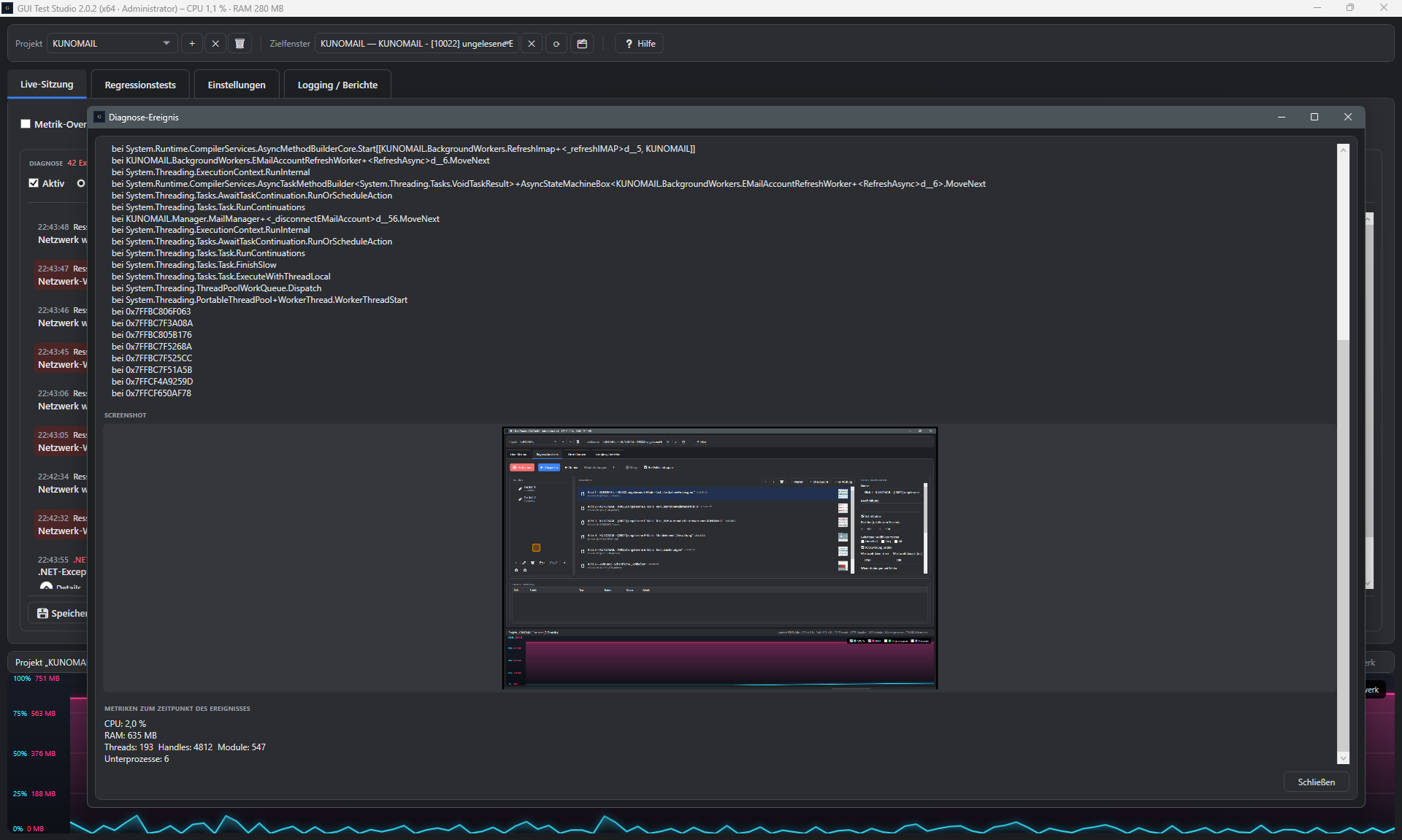The width and height of the screenshot is (1402, 840).
Task: Select the 22:42:32 Netzwerk event entry
Action: point(61,525)
